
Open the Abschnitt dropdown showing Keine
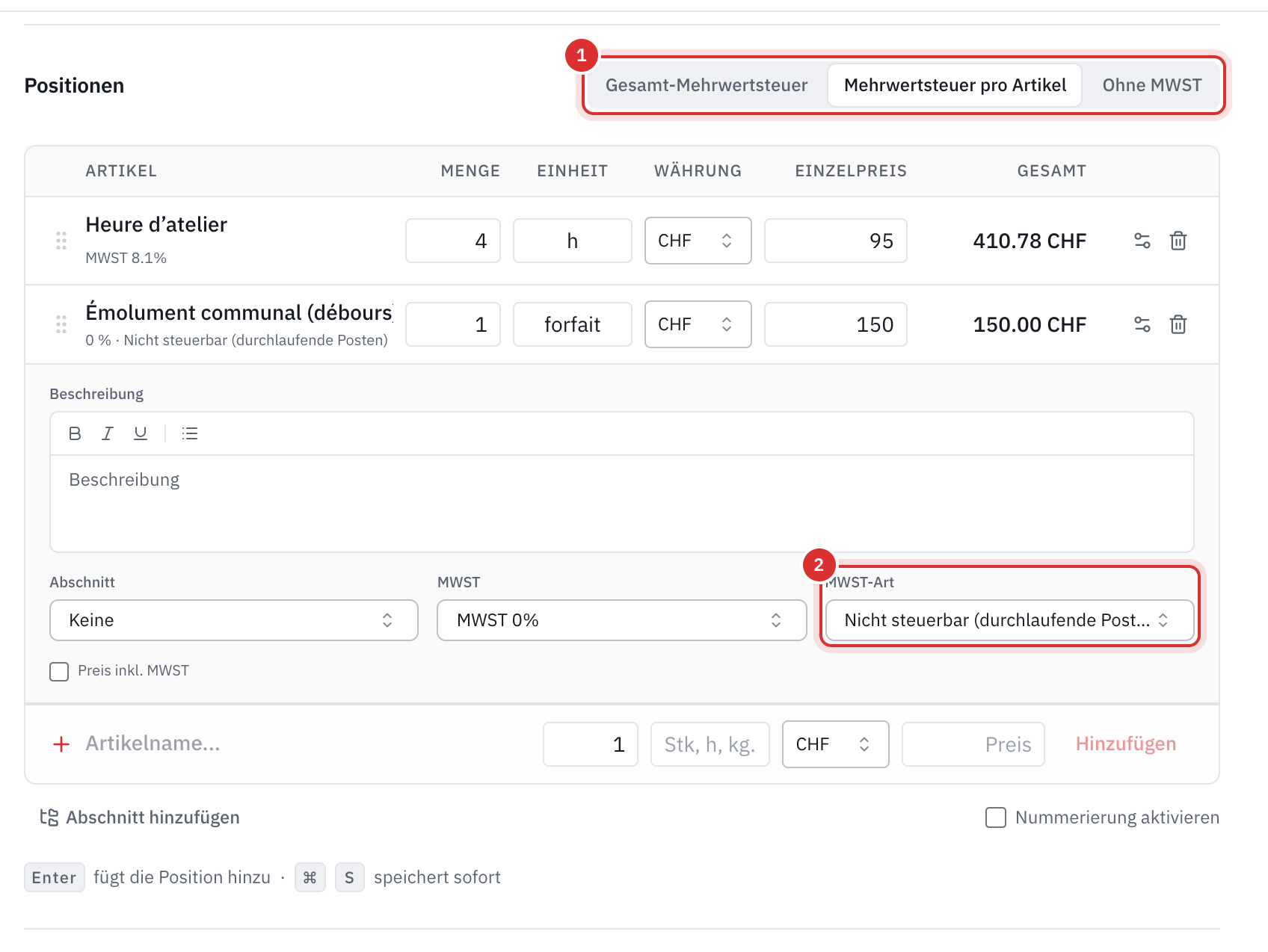(234, 620)
